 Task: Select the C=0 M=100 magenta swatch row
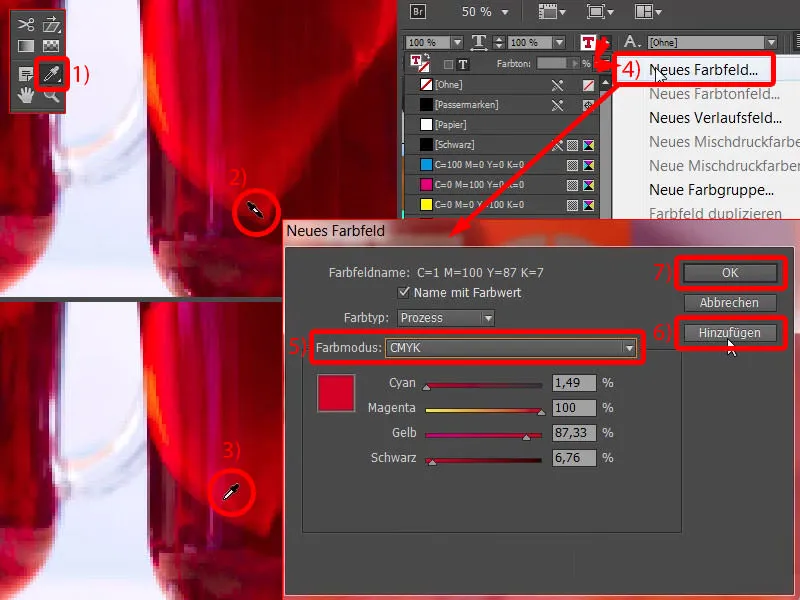[502, 185]
